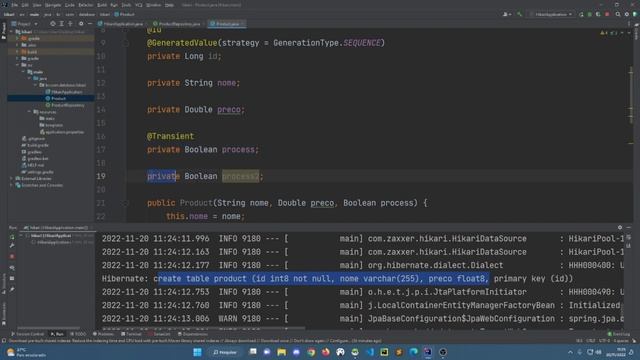This screenshot has width=640, height=360.
Task: Collapse the resources folder arrow
Action: point(29,111)
